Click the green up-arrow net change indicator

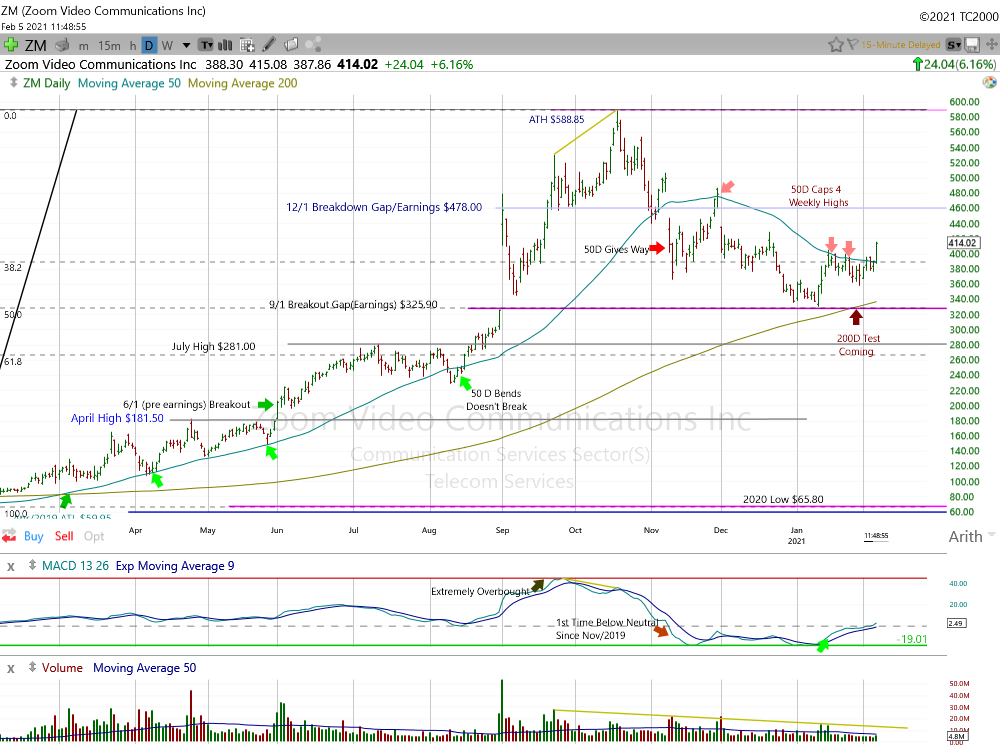point(918,64)
